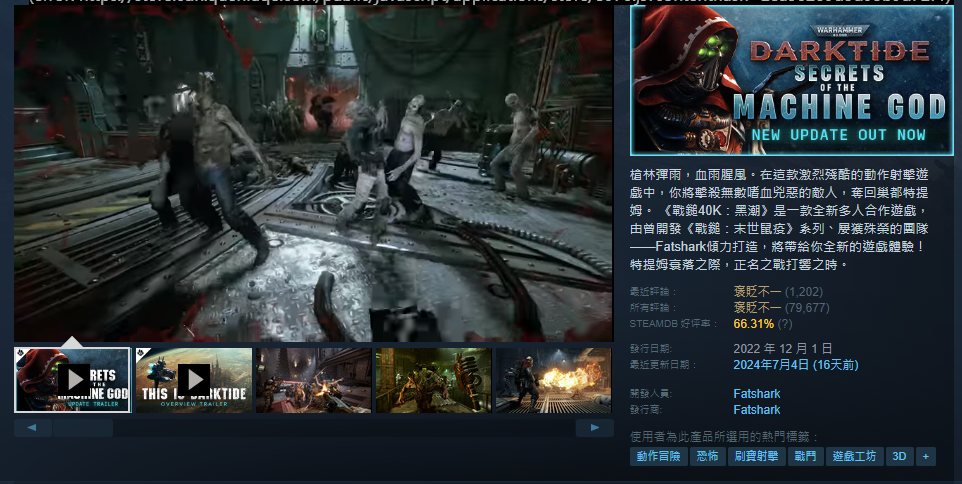Image resolution: width=962 pixels, height=484 pixels.
Task: Play the Secrets of the Machine God trailer
Action: (x=73, y=380)
